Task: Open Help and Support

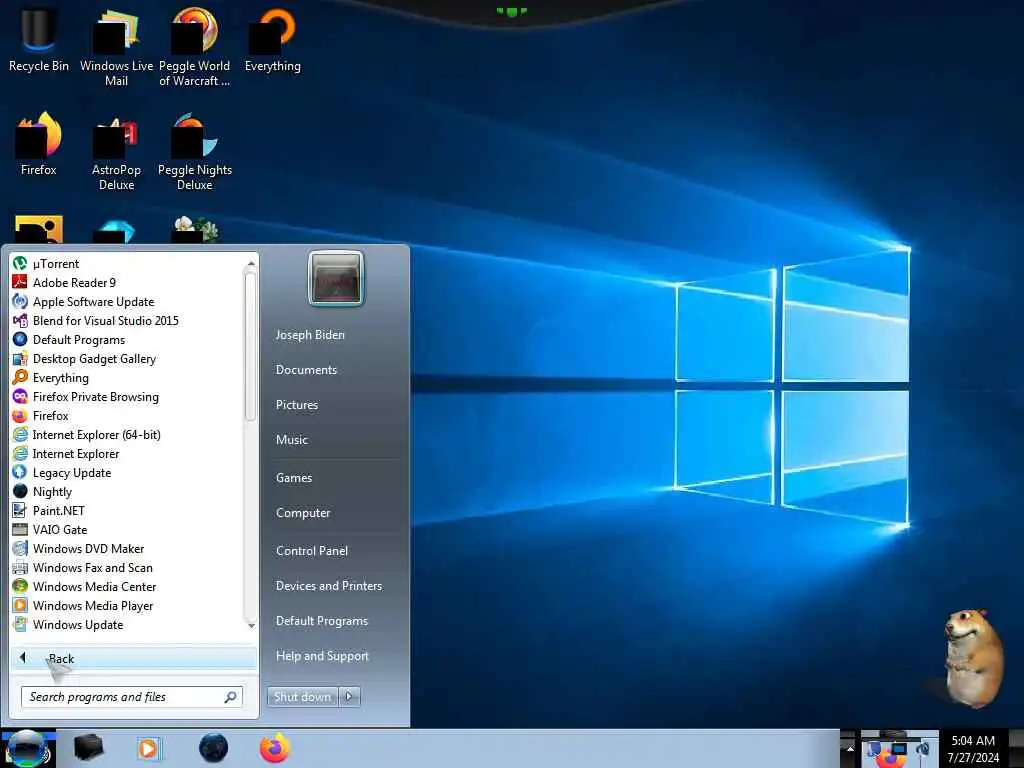Action: tap(323, 656)
